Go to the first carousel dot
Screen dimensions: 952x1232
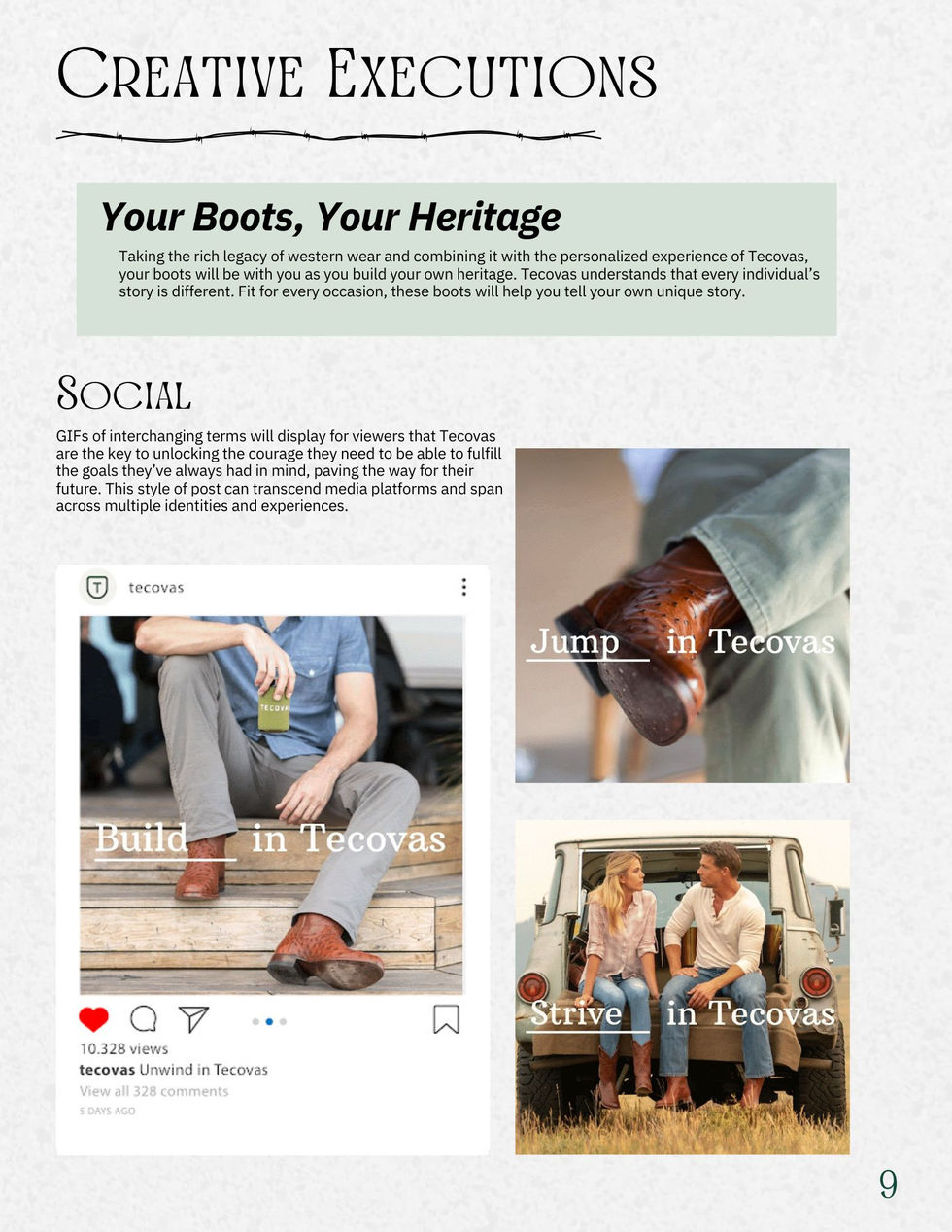[x=255, y=1021]
